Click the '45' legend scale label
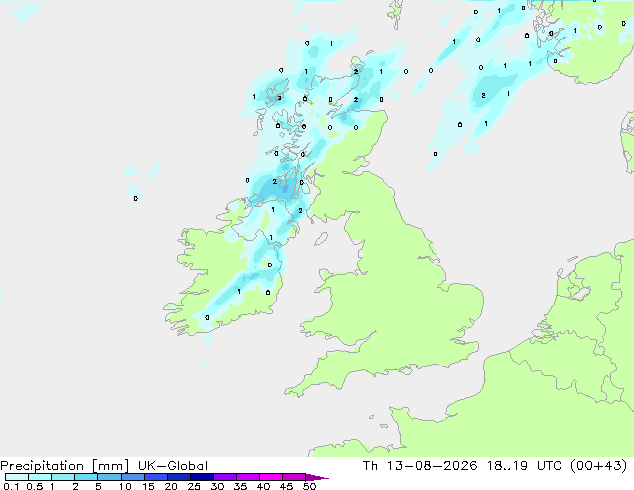The image size is (634, 490). click(286, 486)
